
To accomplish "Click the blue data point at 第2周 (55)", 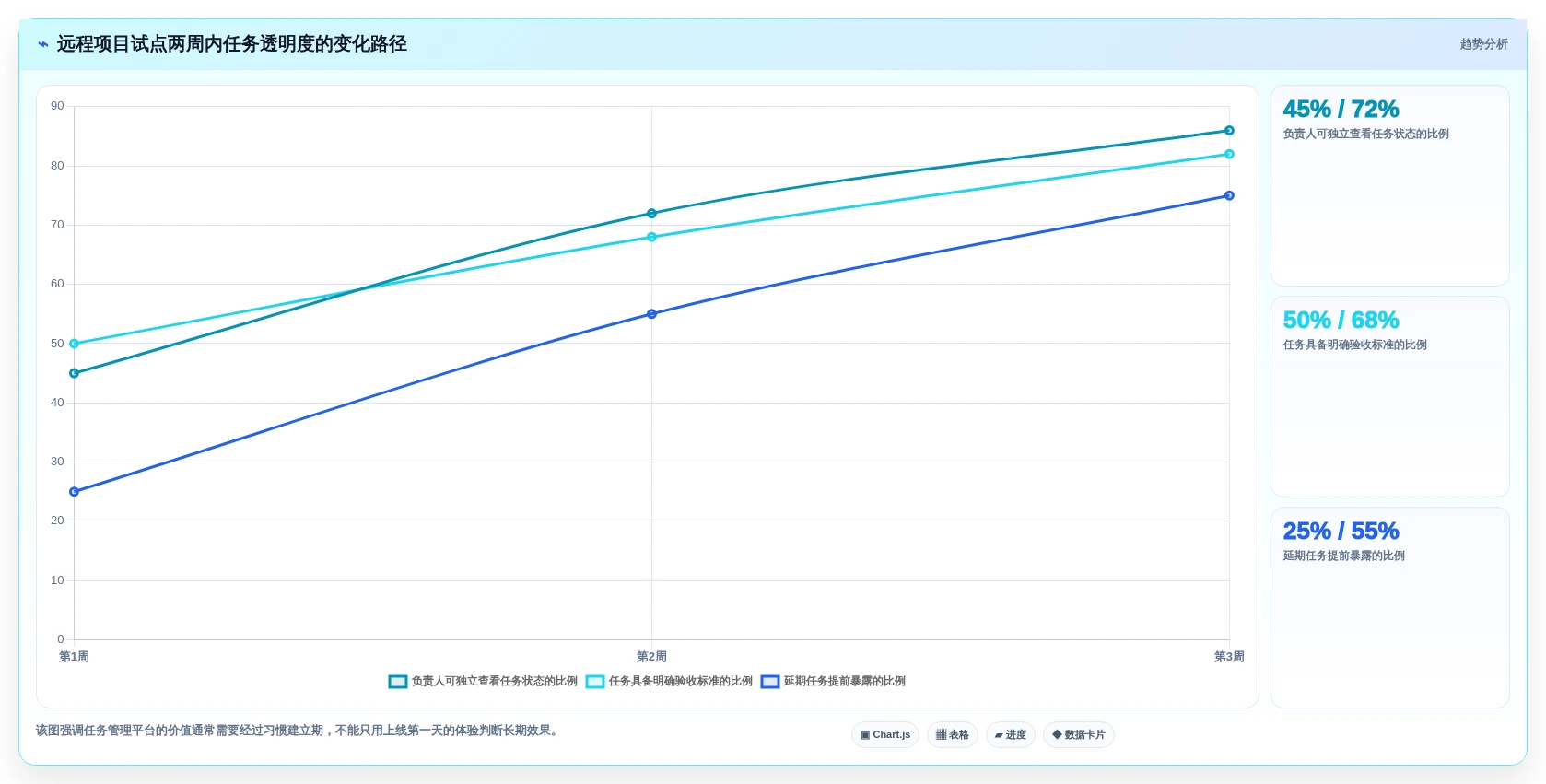I will pyautogui.click(x=651, y=314).
